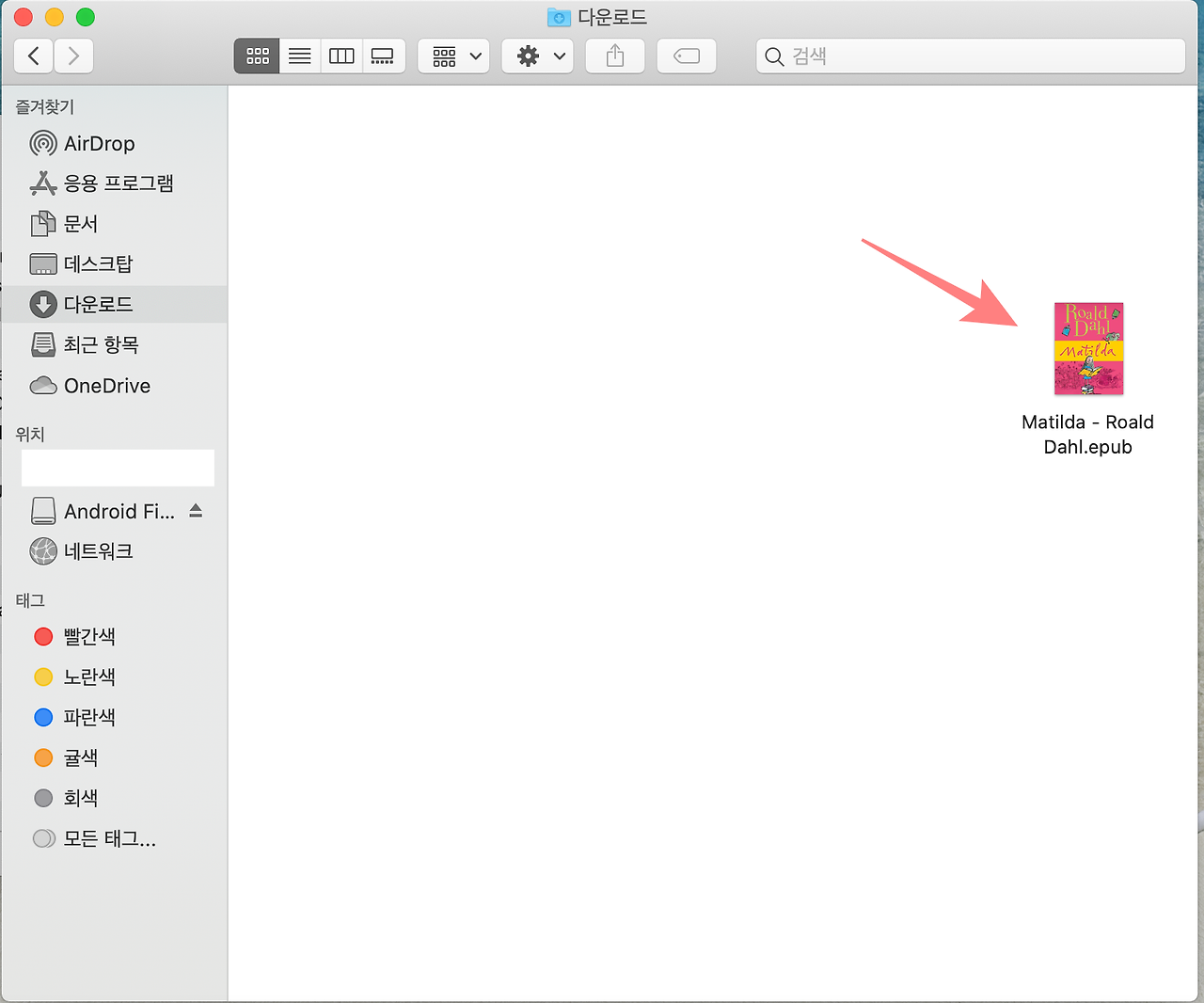Open OneDrive in the sidebar
The width and height of the screenshot is (1204, 1003).
pyautogui.click(x=113, y=386)
